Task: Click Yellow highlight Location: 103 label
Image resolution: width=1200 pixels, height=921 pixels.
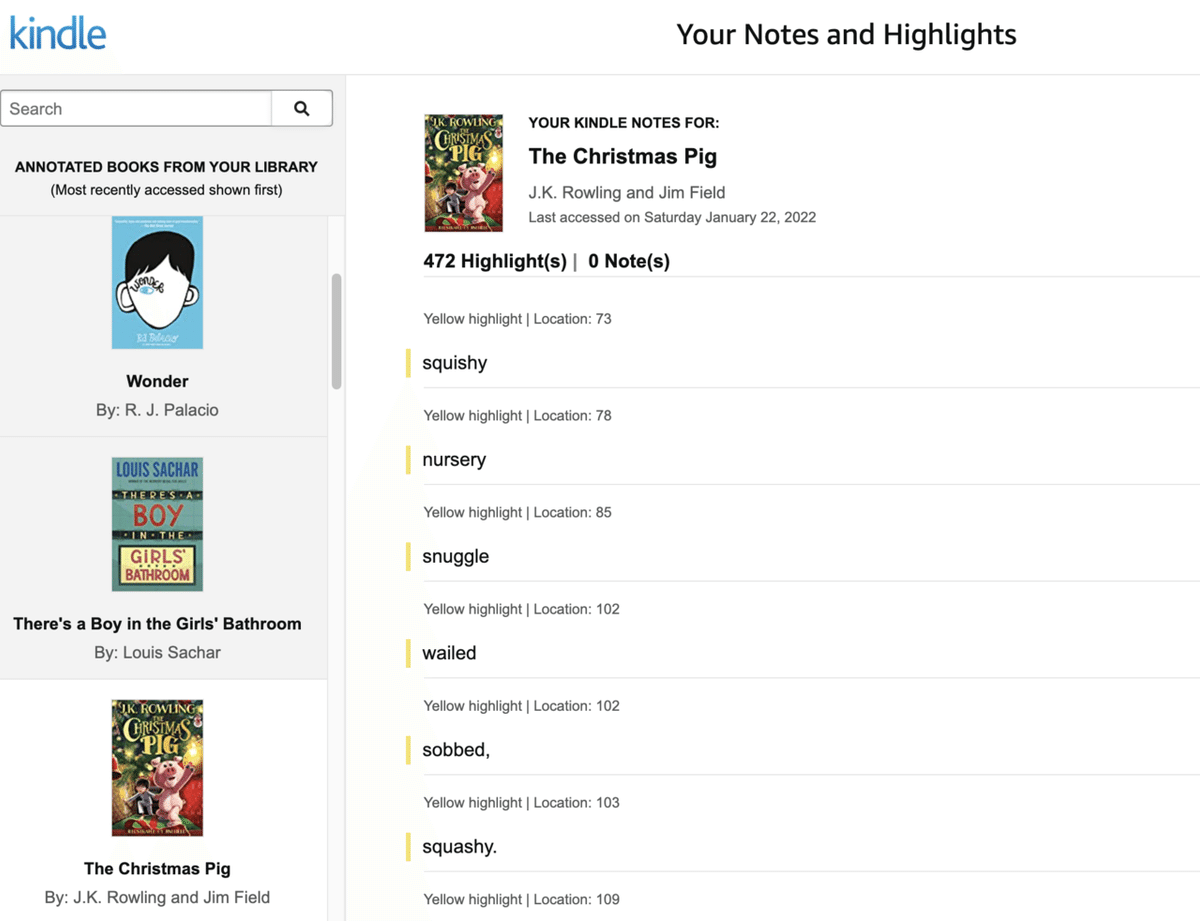Action: click(521, 802)
